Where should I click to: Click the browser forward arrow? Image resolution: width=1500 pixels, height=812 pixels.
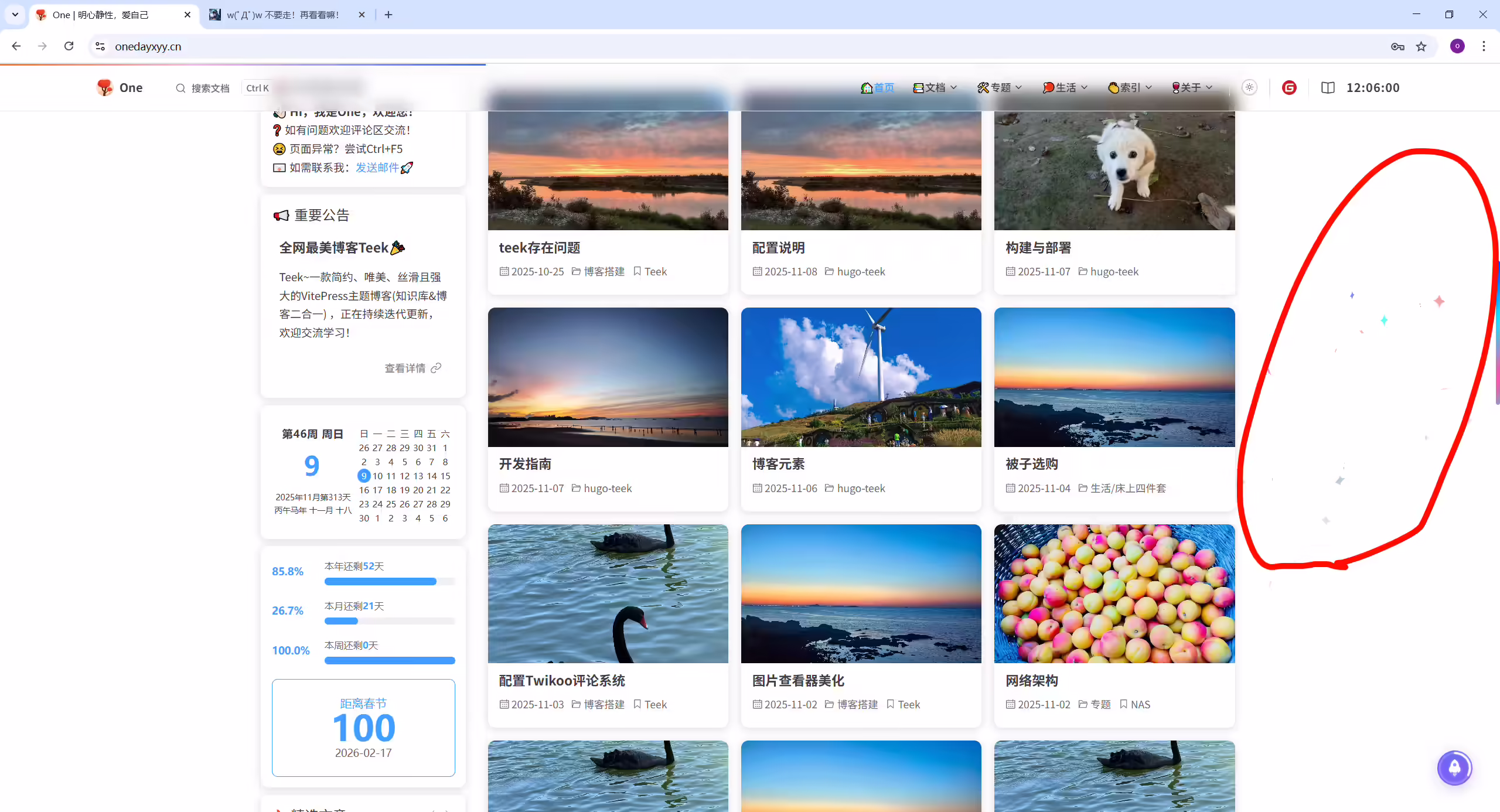point(42,46)
